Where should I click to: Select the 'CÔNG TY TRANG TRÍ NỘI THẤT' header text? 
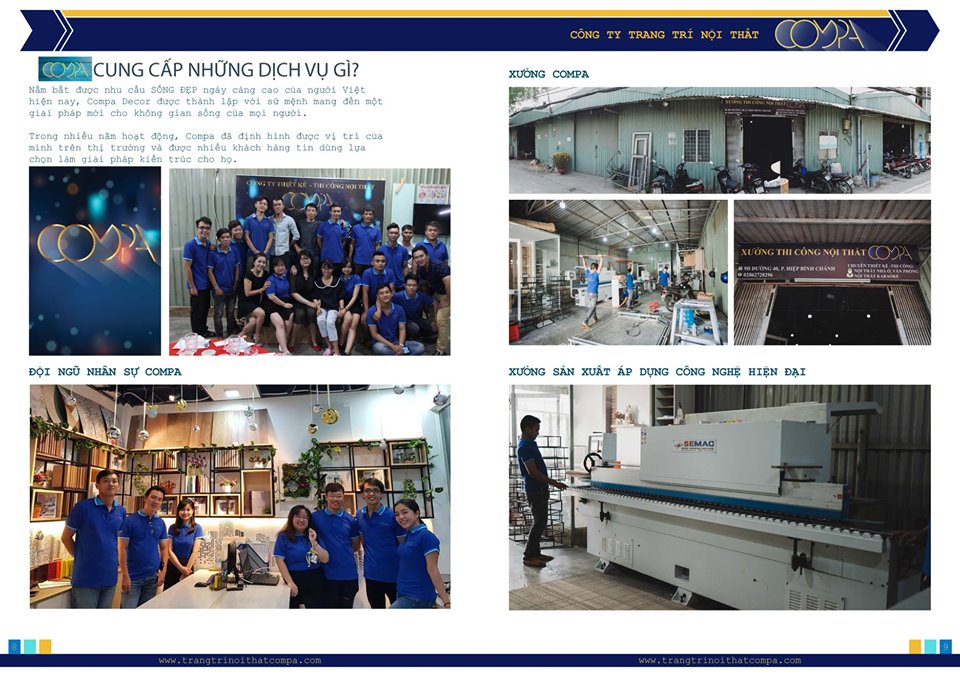664,35
